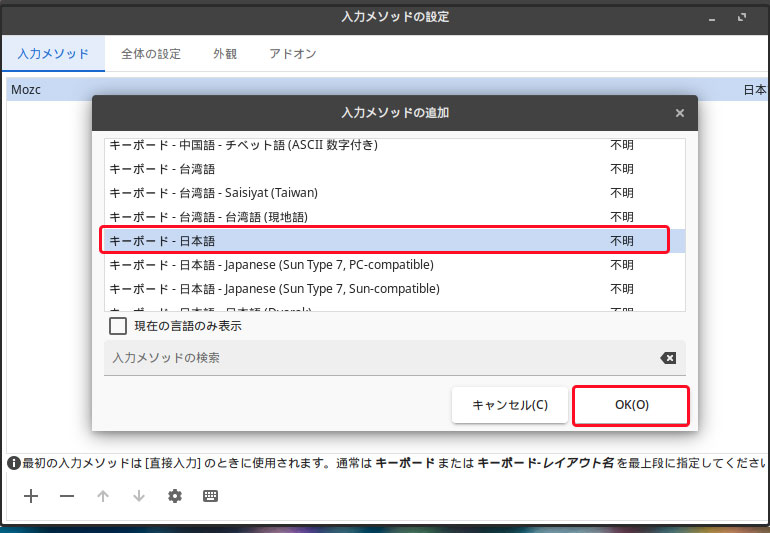Click the plus icon to add input method
The image size is (770, 533).
tap(31, 496)
